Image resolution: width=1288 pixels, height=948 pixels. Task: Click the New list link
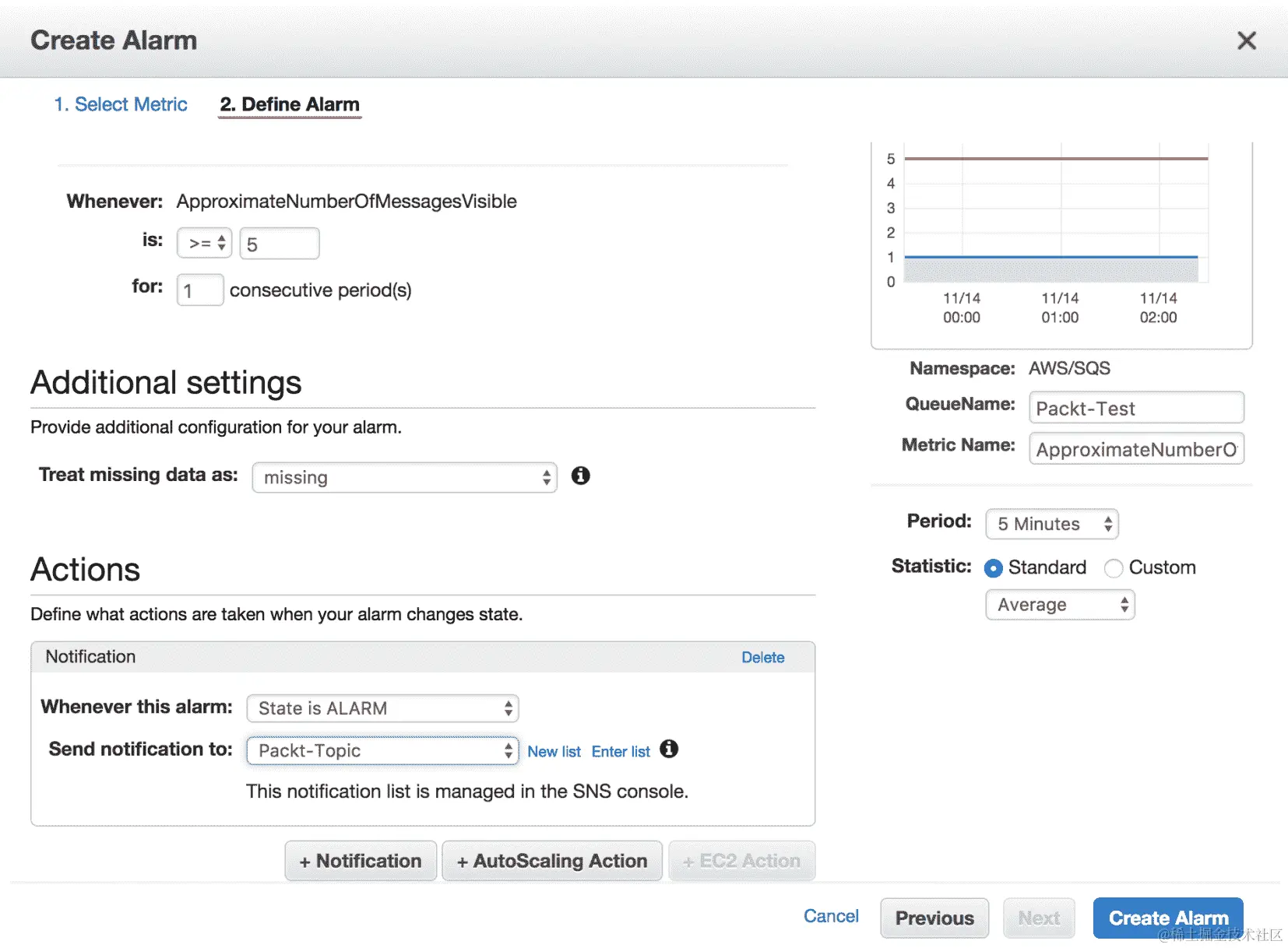[554, 752]
